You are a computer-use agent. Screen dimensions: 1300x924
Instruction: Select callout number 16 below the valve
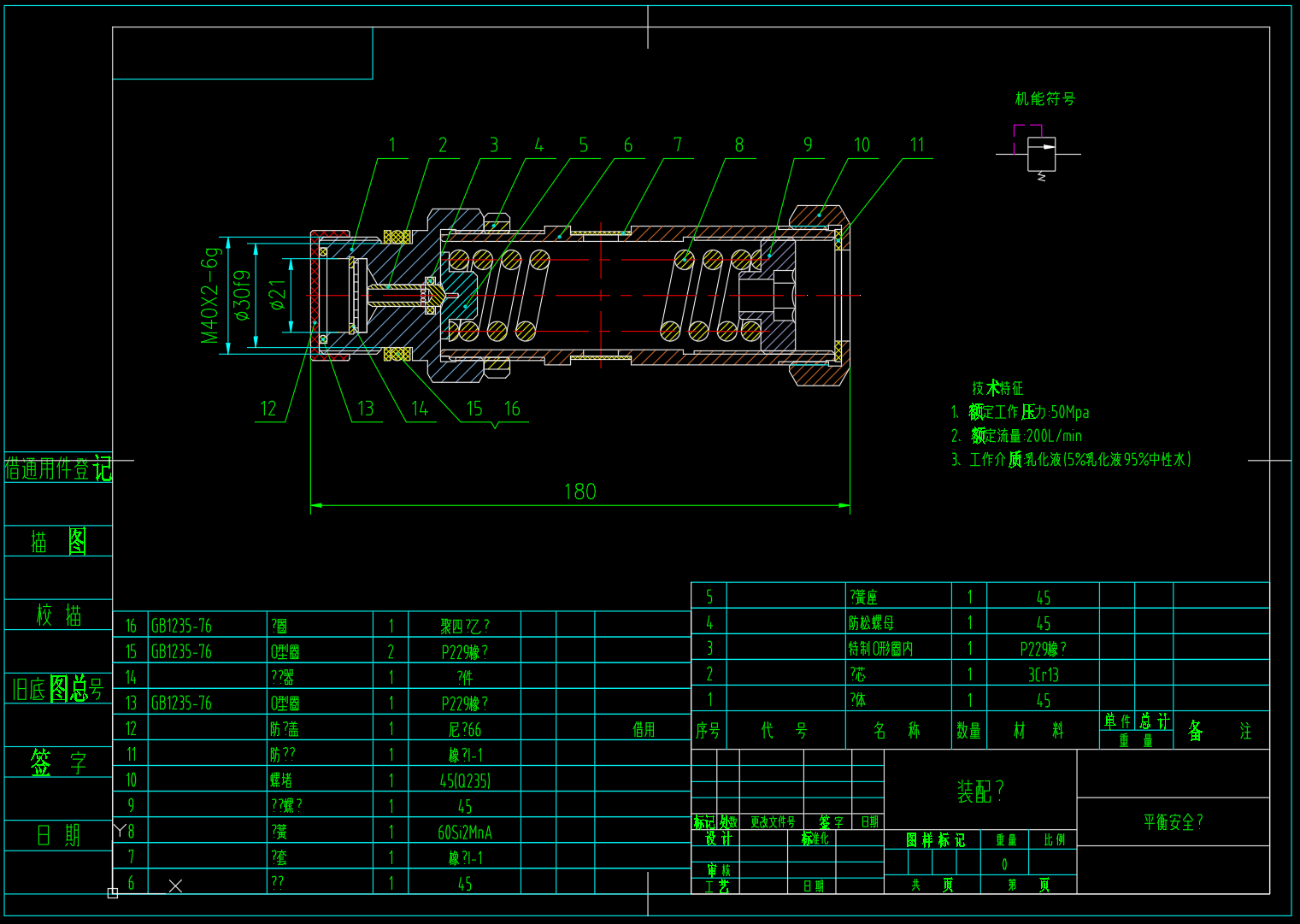[512, 409]
